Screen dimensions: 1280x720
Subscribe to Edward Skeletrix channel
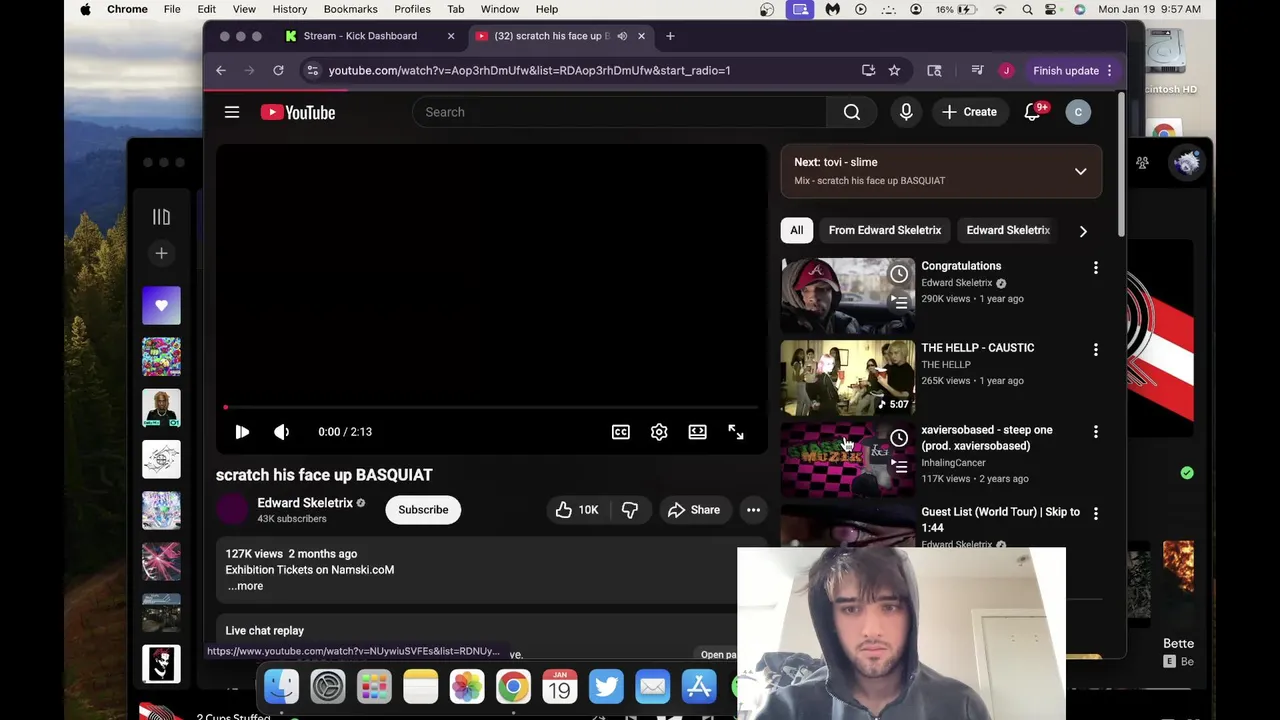423,510
